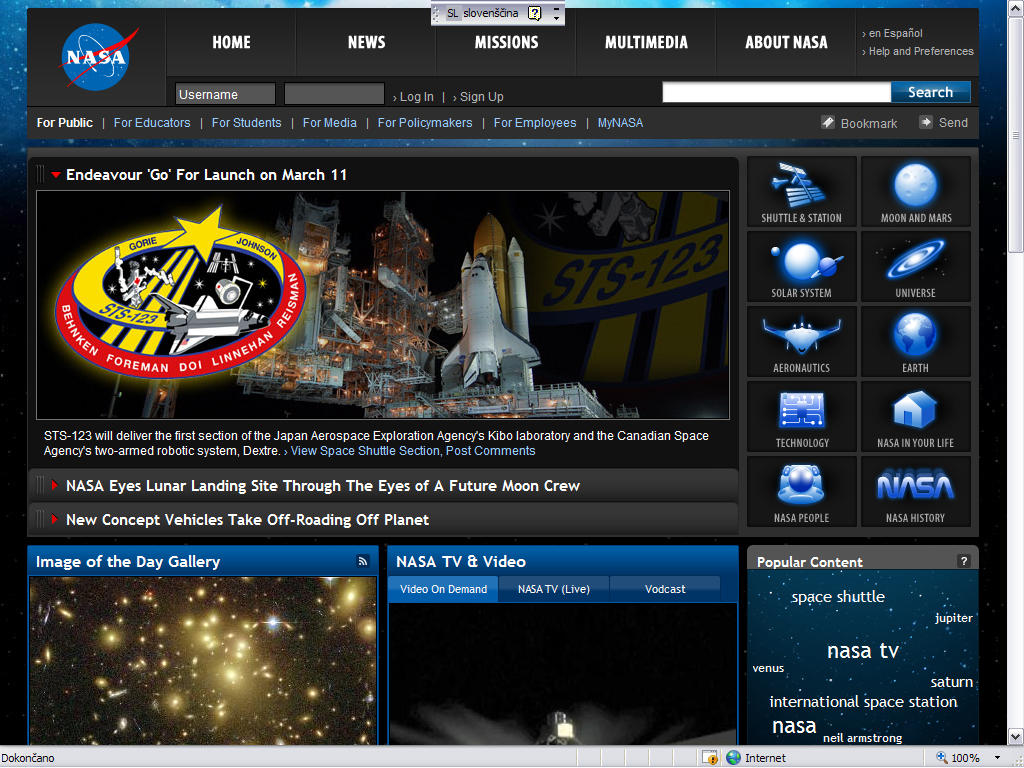Open the NASA In Your Life house icon

916,417
